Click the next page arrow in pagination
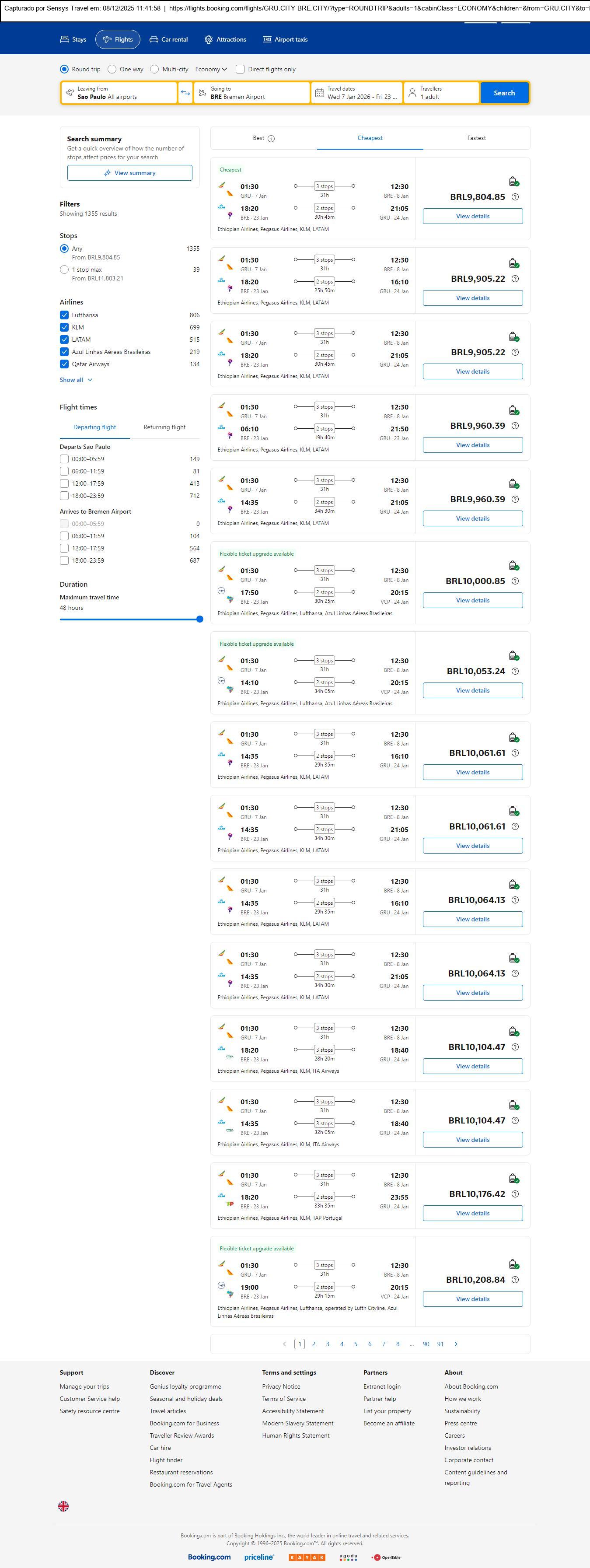The image size is (590, 1568). (456, 1344)
